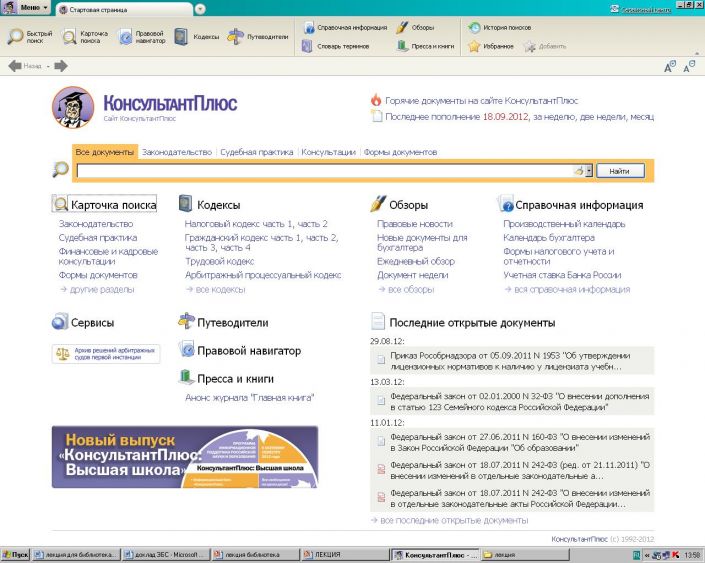This screenshot has height=563, width=705.
Task: Switch to the Законодательство search tab
Action: (177, 152)
